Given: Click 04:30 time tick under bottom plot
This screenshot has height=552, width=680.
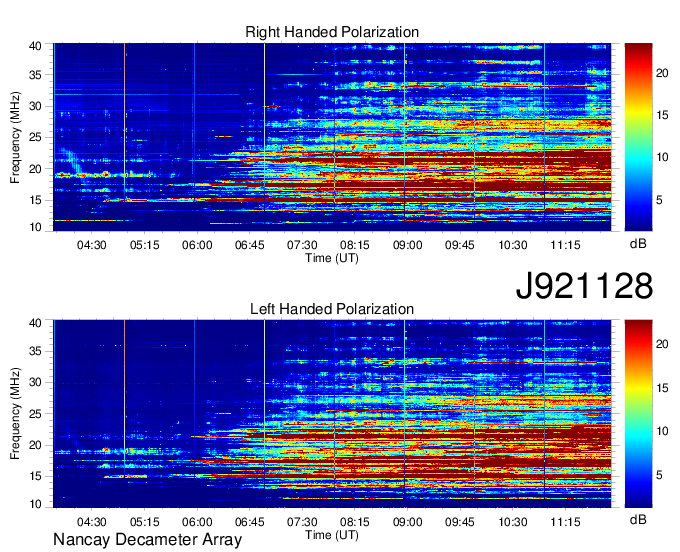Looking at the screenshot, I should point(92,522).
